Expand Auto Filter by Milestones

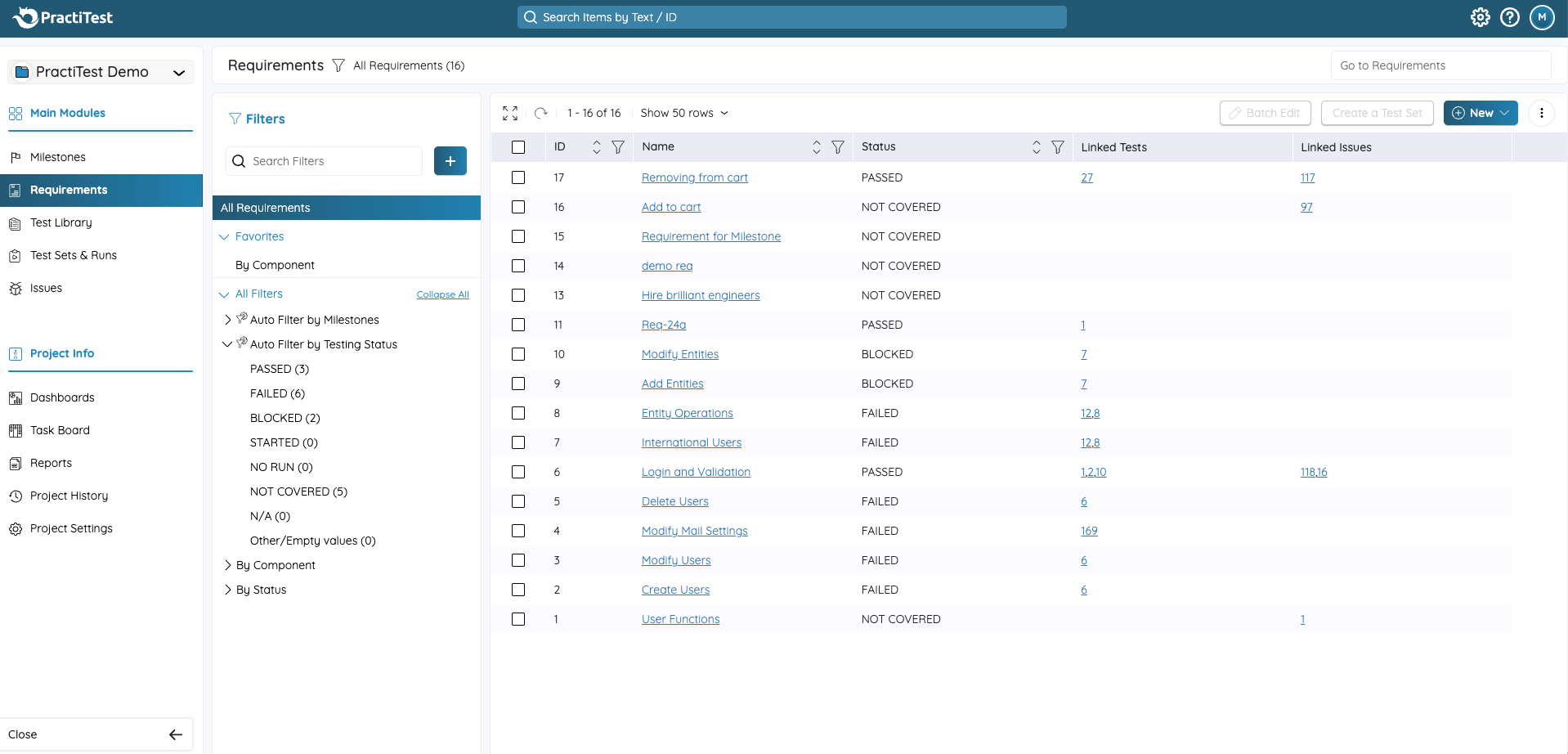pos(228,320)
